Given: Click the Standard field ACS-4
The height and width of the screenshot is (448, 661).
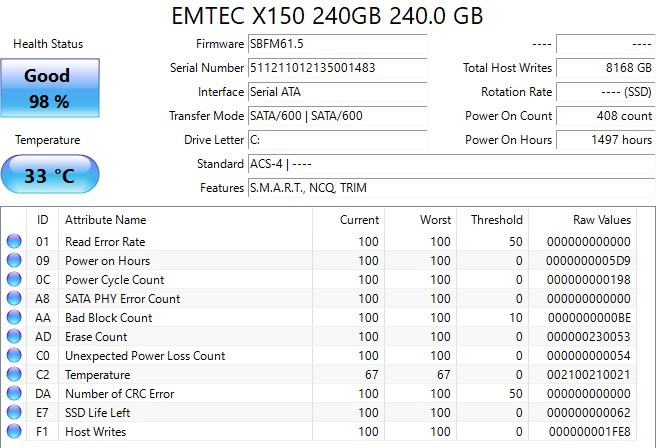Looking at the screenshot, I should pos(451,164).
